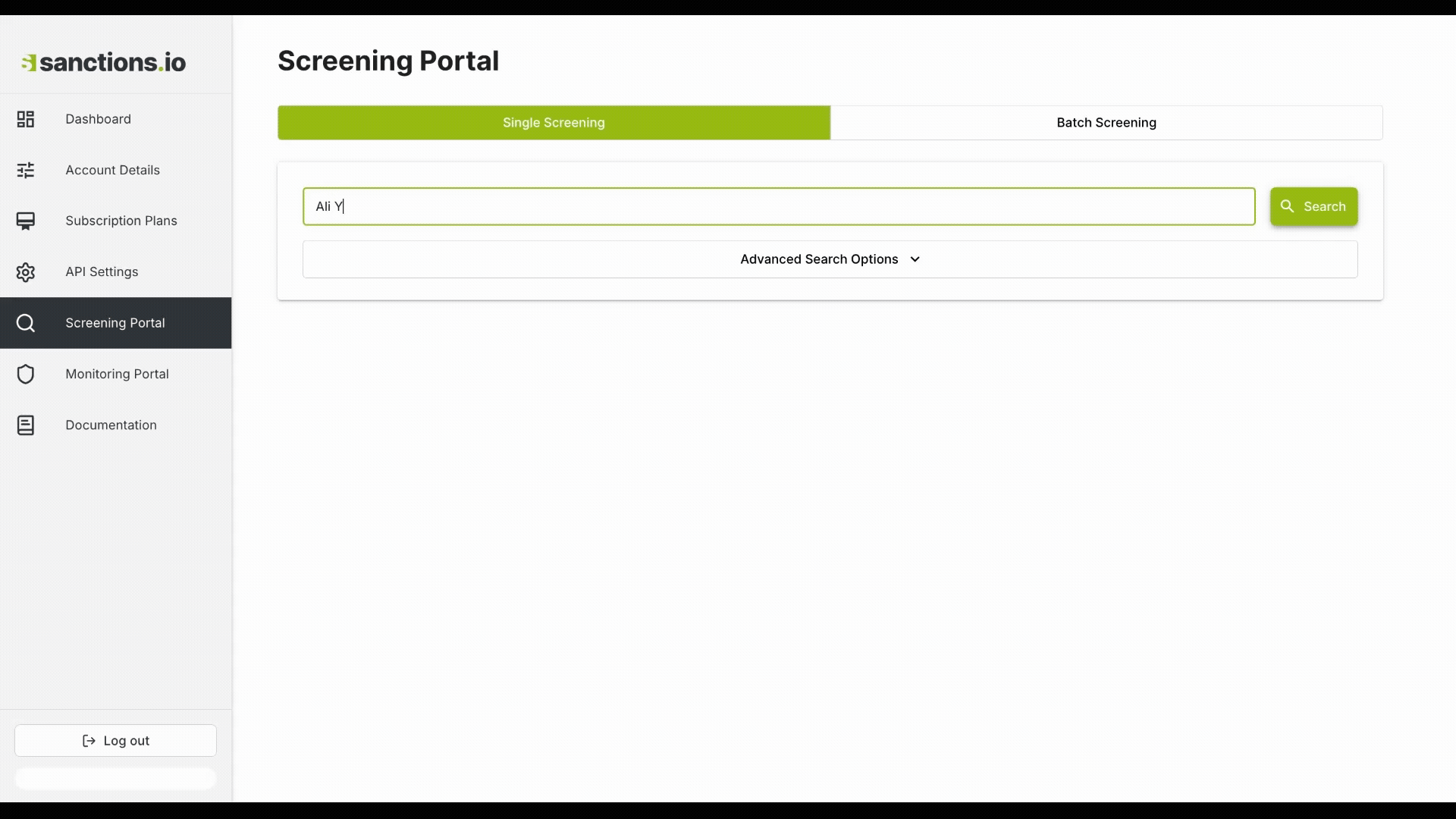Expand Advanced Search Options

click(x=830, y=259)
